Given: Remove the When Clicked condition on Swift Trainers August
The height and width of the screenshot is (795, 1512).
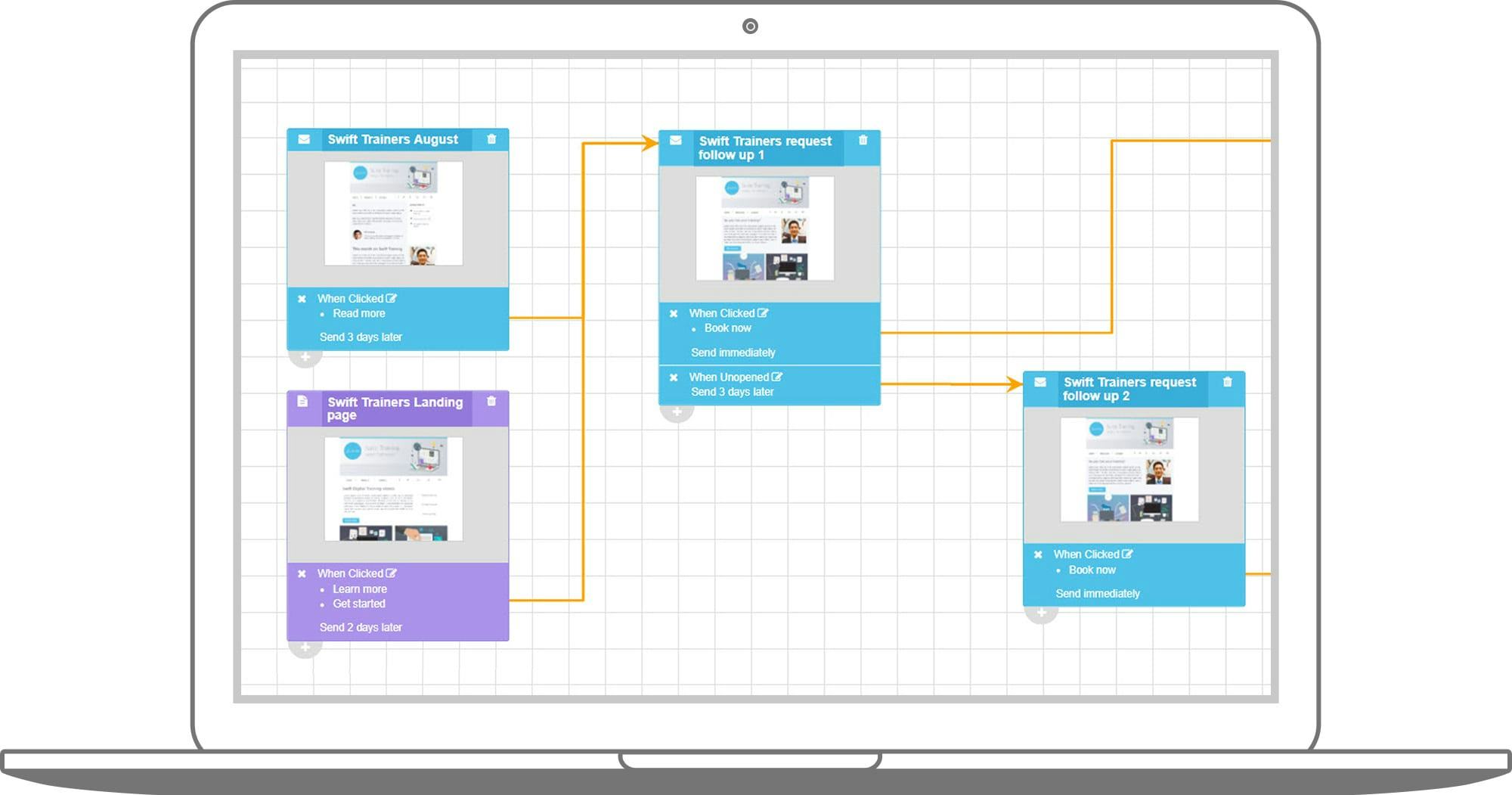Looking at the screenshot, I should pyautogui.click(x=302, y=298).
